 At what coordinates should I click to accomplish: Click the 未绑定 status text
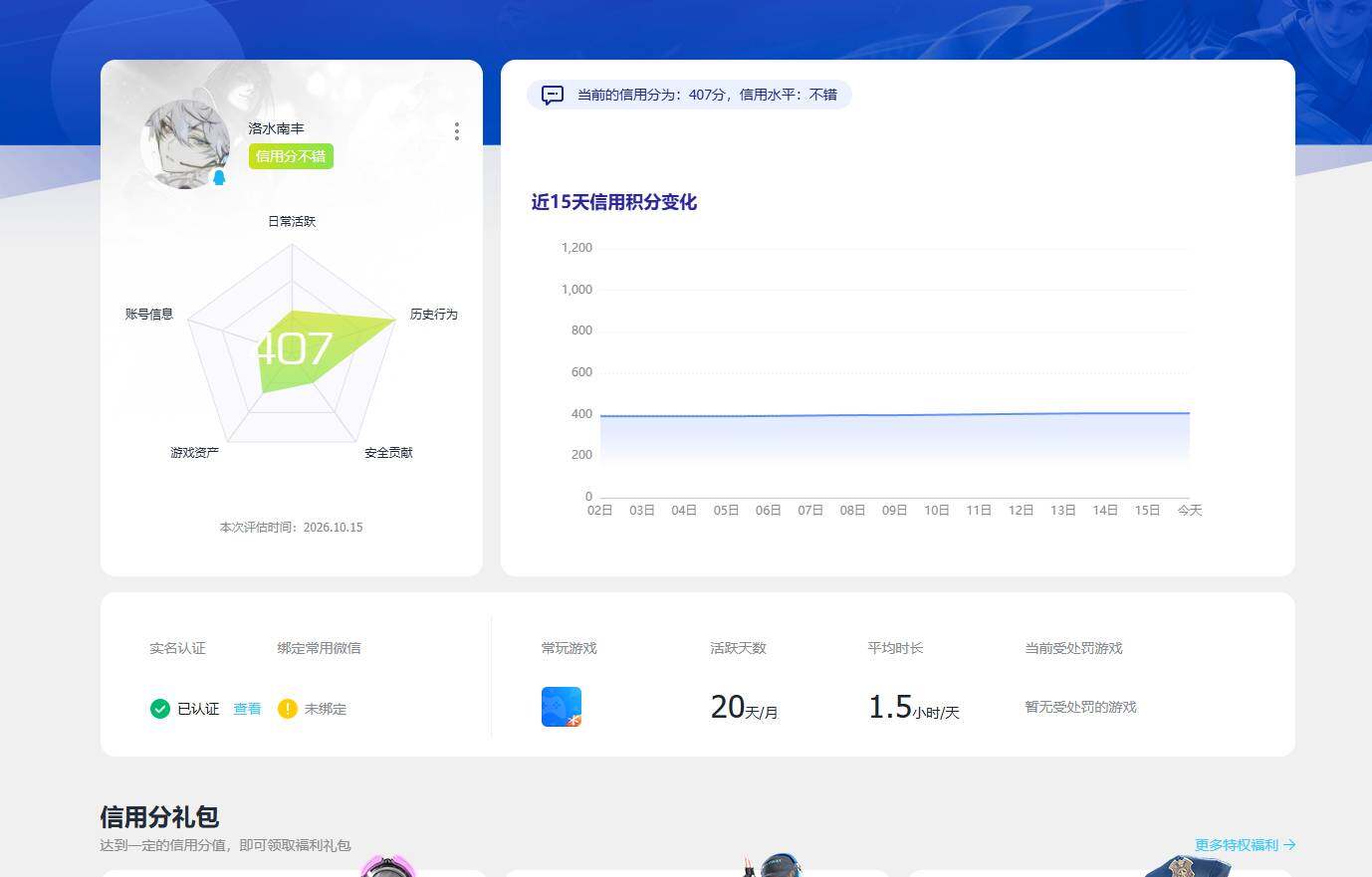326,709
